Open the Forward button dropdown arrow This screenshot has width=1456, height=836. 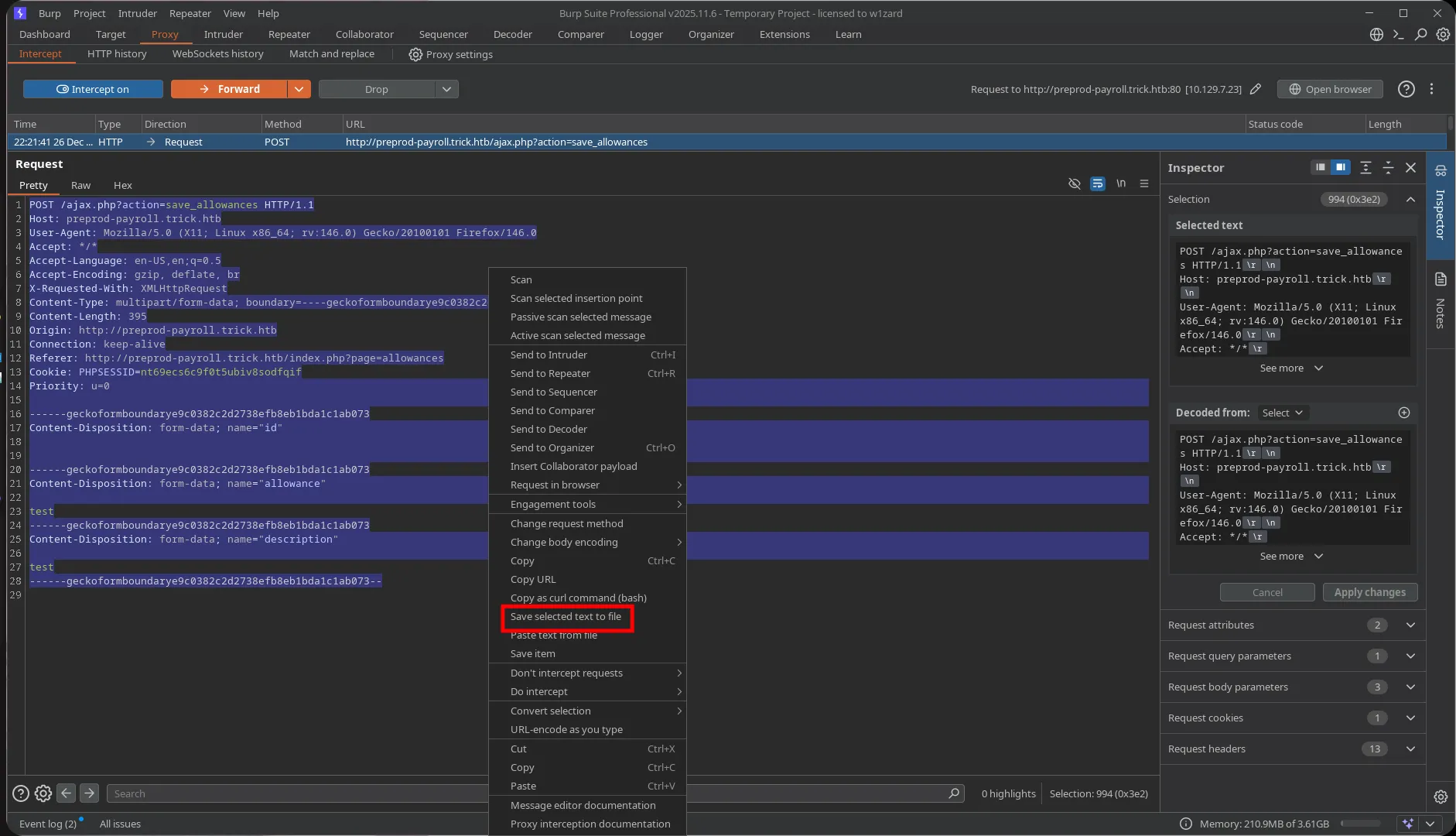pyautogui.click(x=299, y=89)
